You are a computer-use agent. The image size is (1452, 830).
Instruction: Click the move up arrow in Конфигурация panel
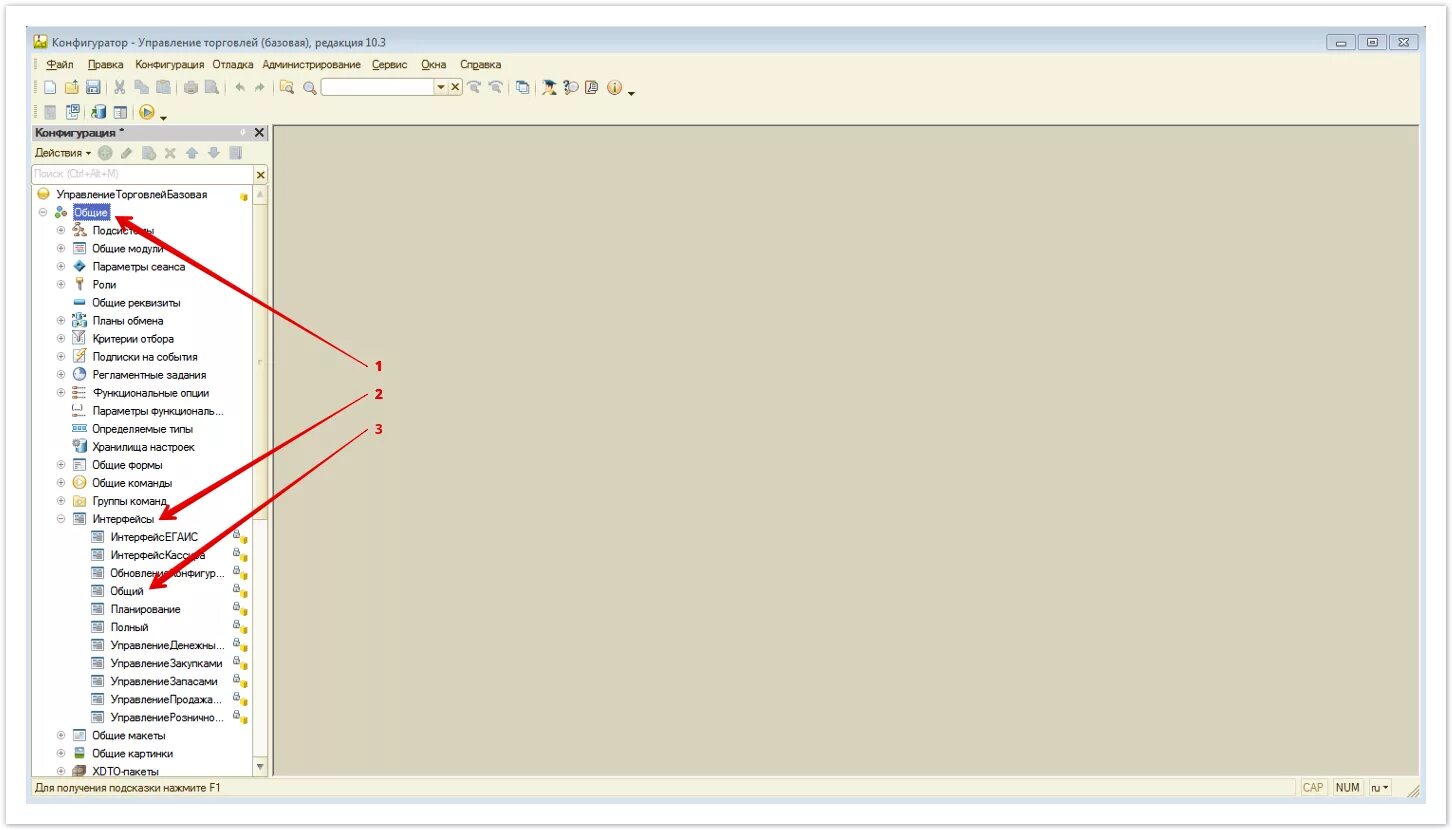(x=192, y=153)
